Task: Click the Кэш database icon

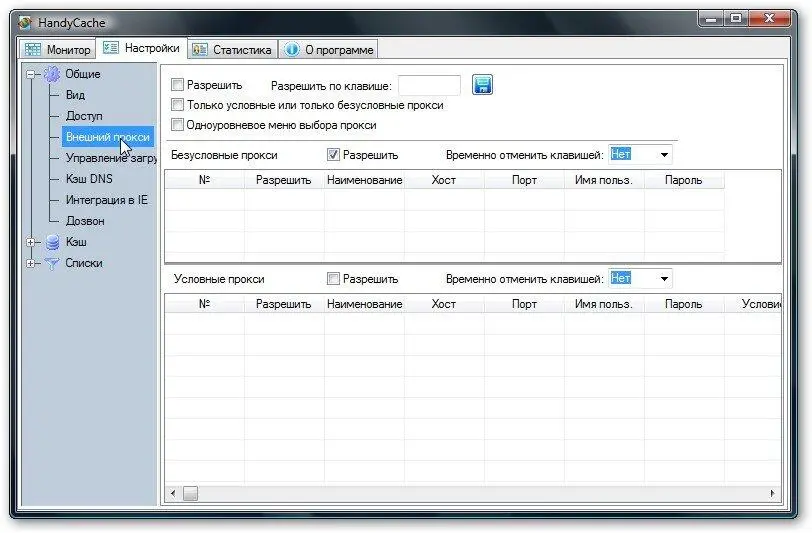Action: coord(52,242)
